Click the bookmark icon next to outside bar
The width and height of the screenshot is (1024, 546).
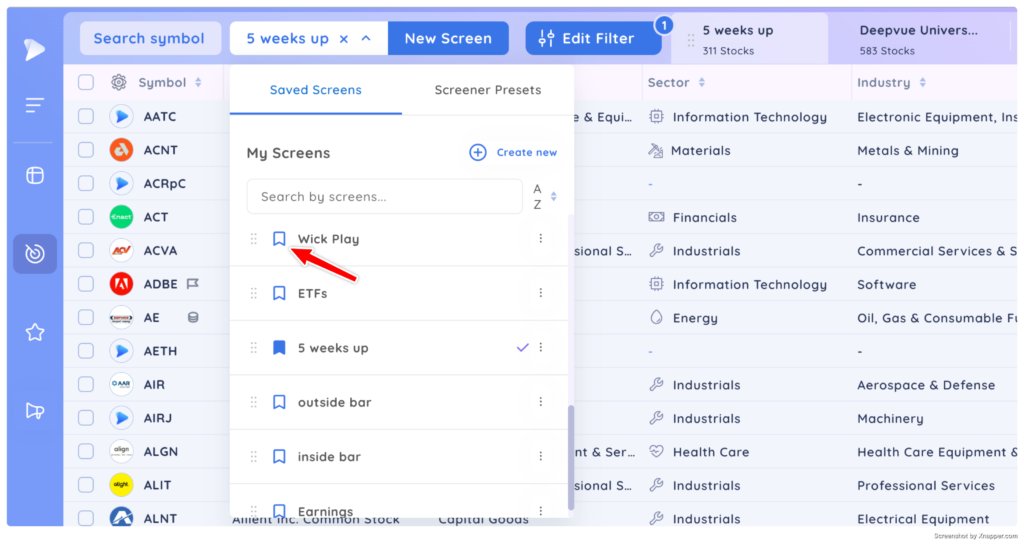279,402
